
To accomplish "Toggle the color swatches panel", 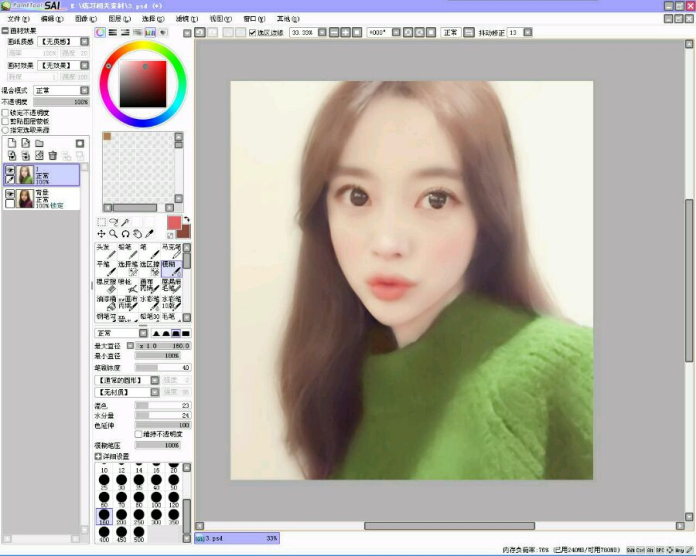I will pyautogui.click(x=150, y=32).
